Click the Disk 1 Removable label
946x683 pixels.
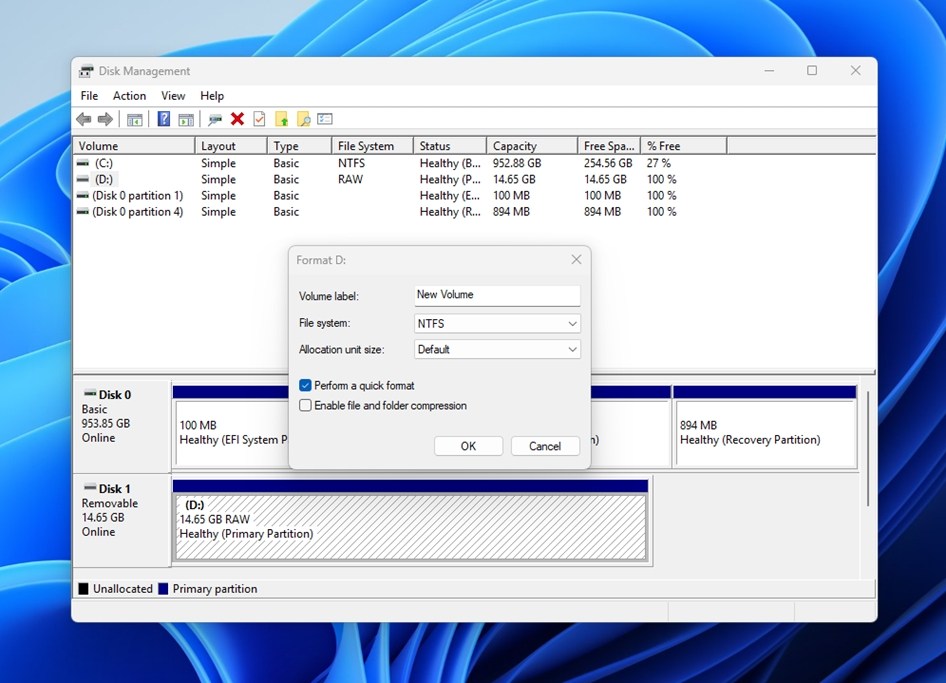(x=122, y=520)
